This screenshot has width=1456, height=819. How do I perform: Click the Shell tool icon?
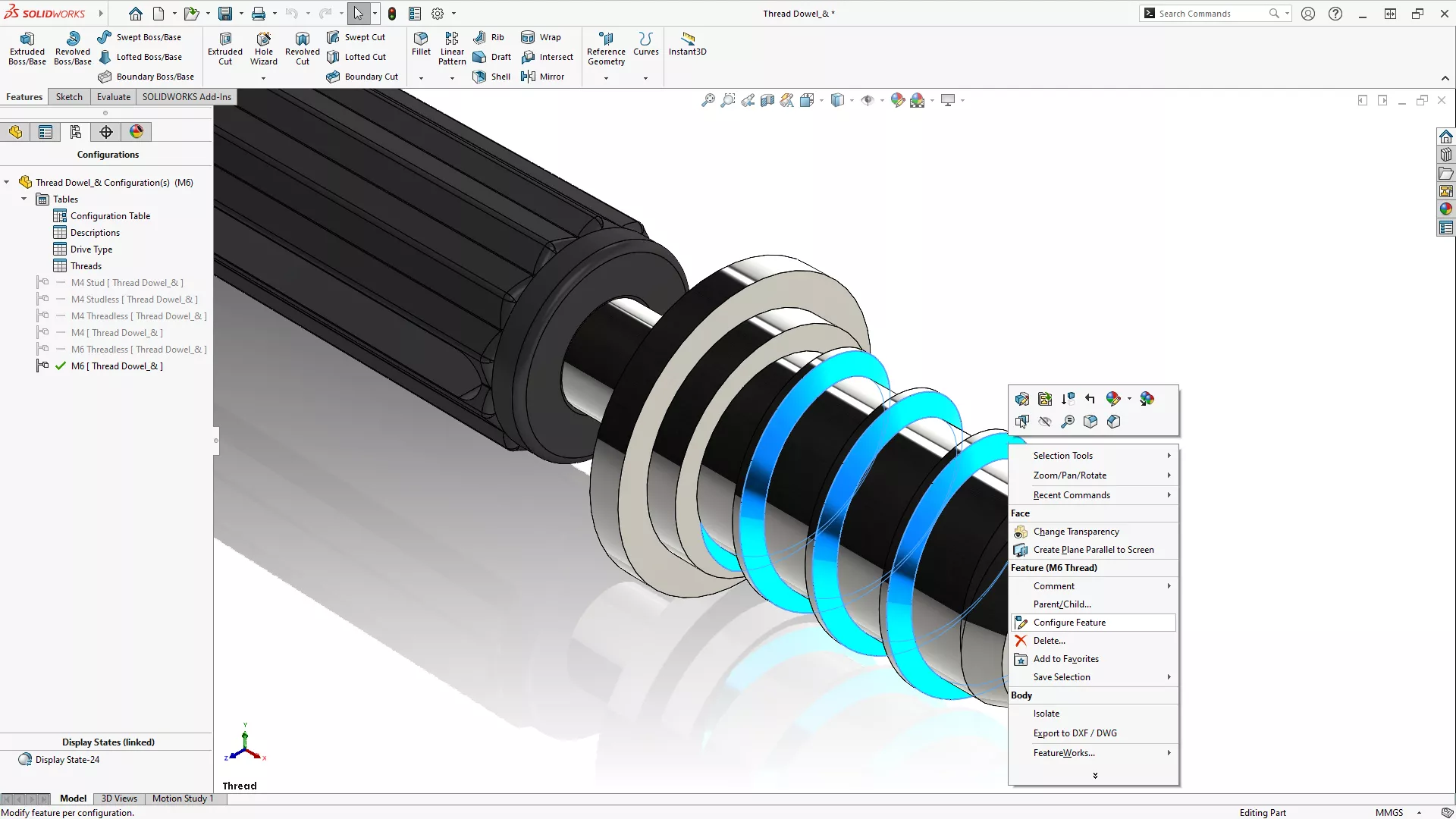point(479,77)
